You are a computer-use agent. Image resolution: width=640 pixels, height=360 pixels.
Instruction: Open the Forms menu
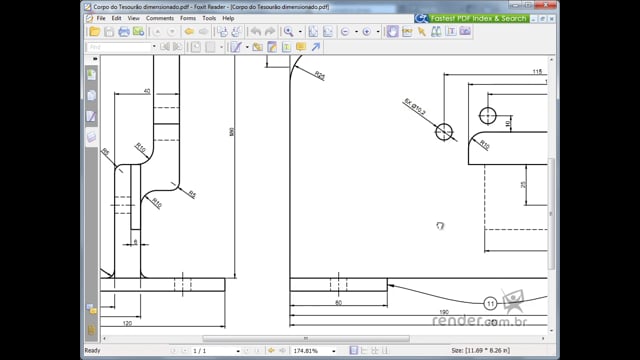(x=188, y=18)
